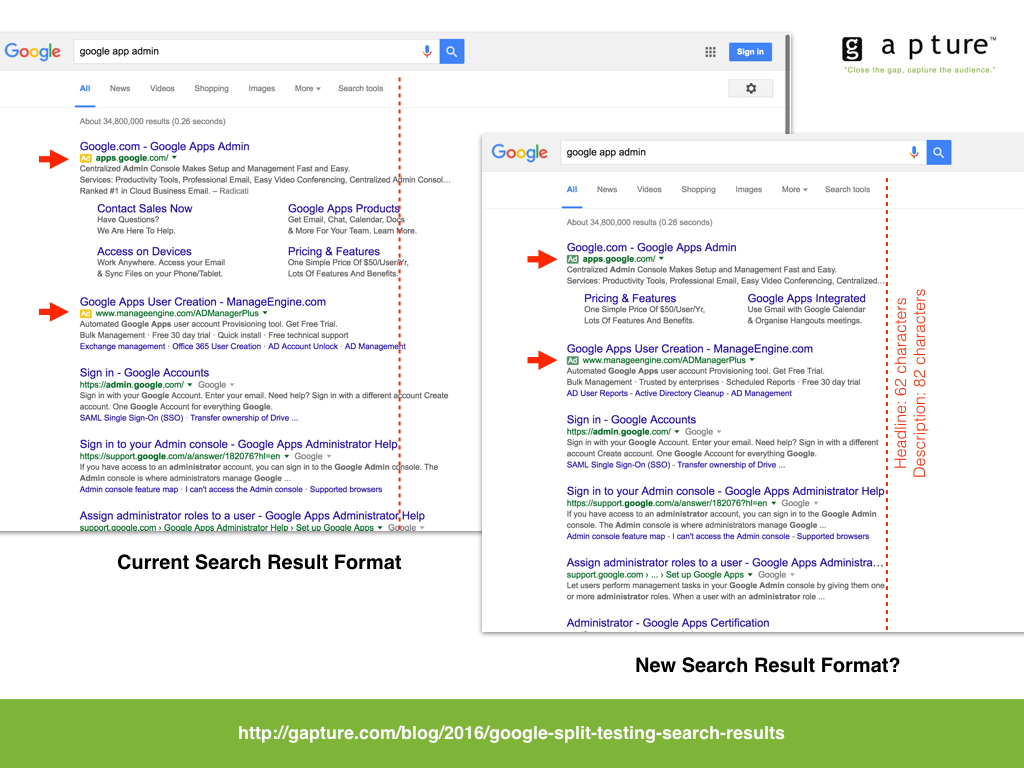Open Assign administrator roles result in left window

point(252,516)
